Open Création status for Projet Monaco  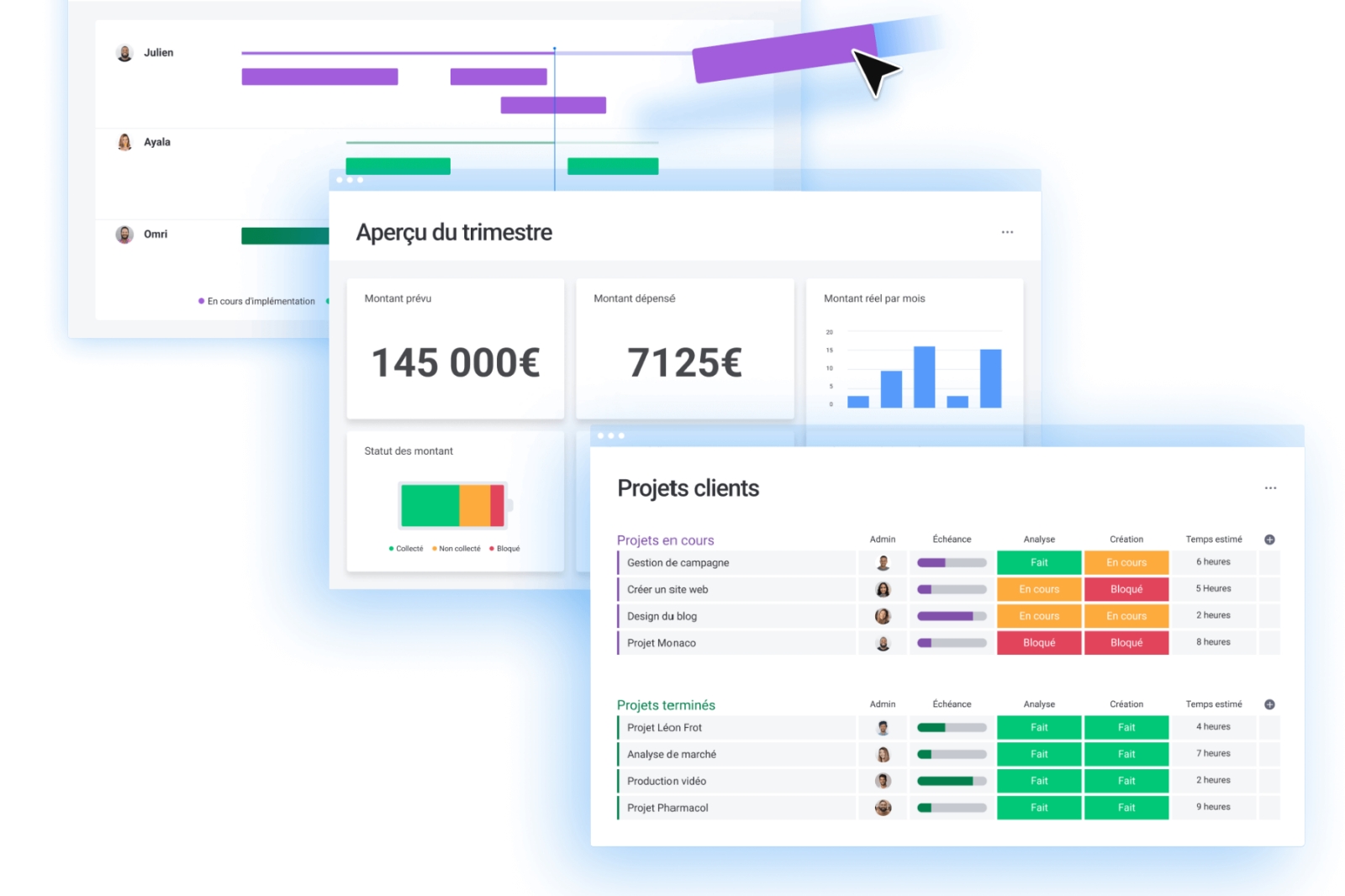[x=1126, y=643]
